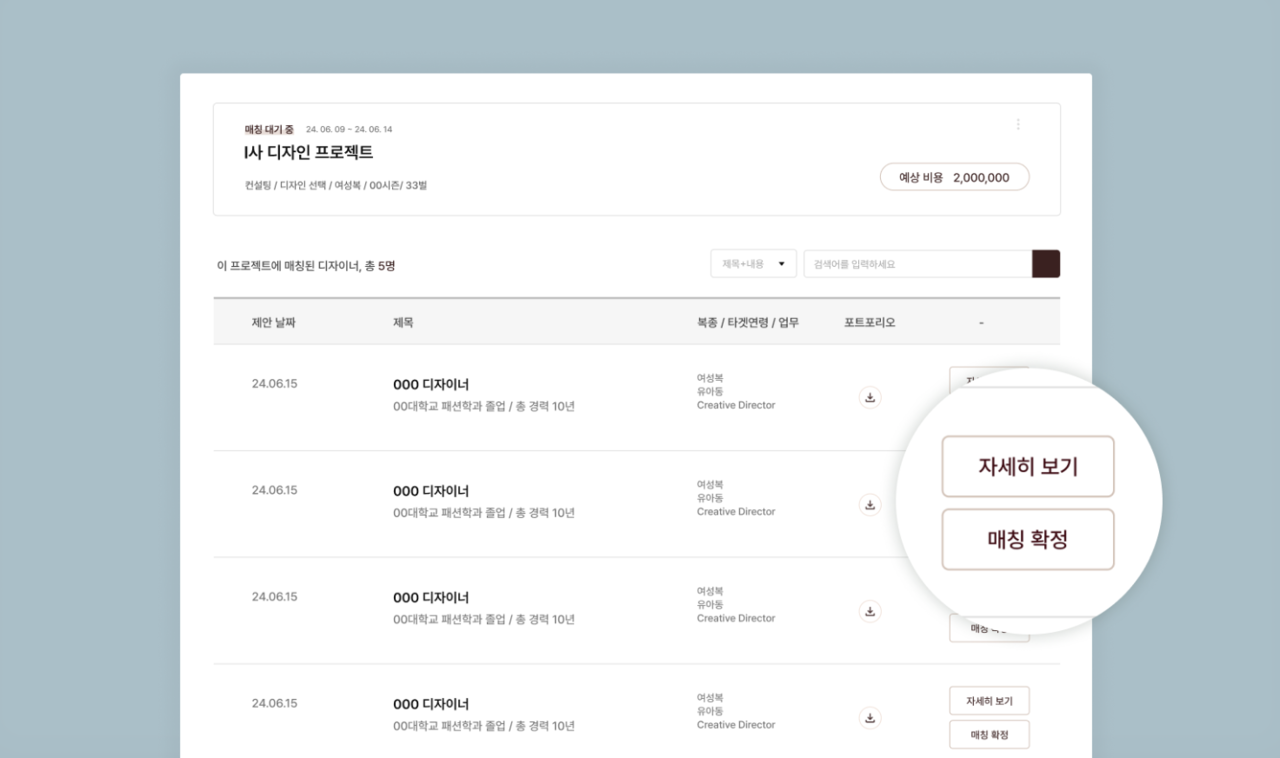Select 000 디자이너 name in the fourth row
This screenshot has height=758, width=1280.
[x=431, y=704]
